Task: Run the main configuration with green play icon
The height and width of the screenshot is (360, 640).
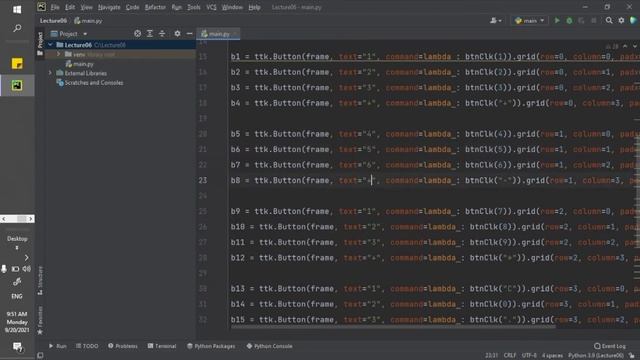Action: tap(557, 20)
